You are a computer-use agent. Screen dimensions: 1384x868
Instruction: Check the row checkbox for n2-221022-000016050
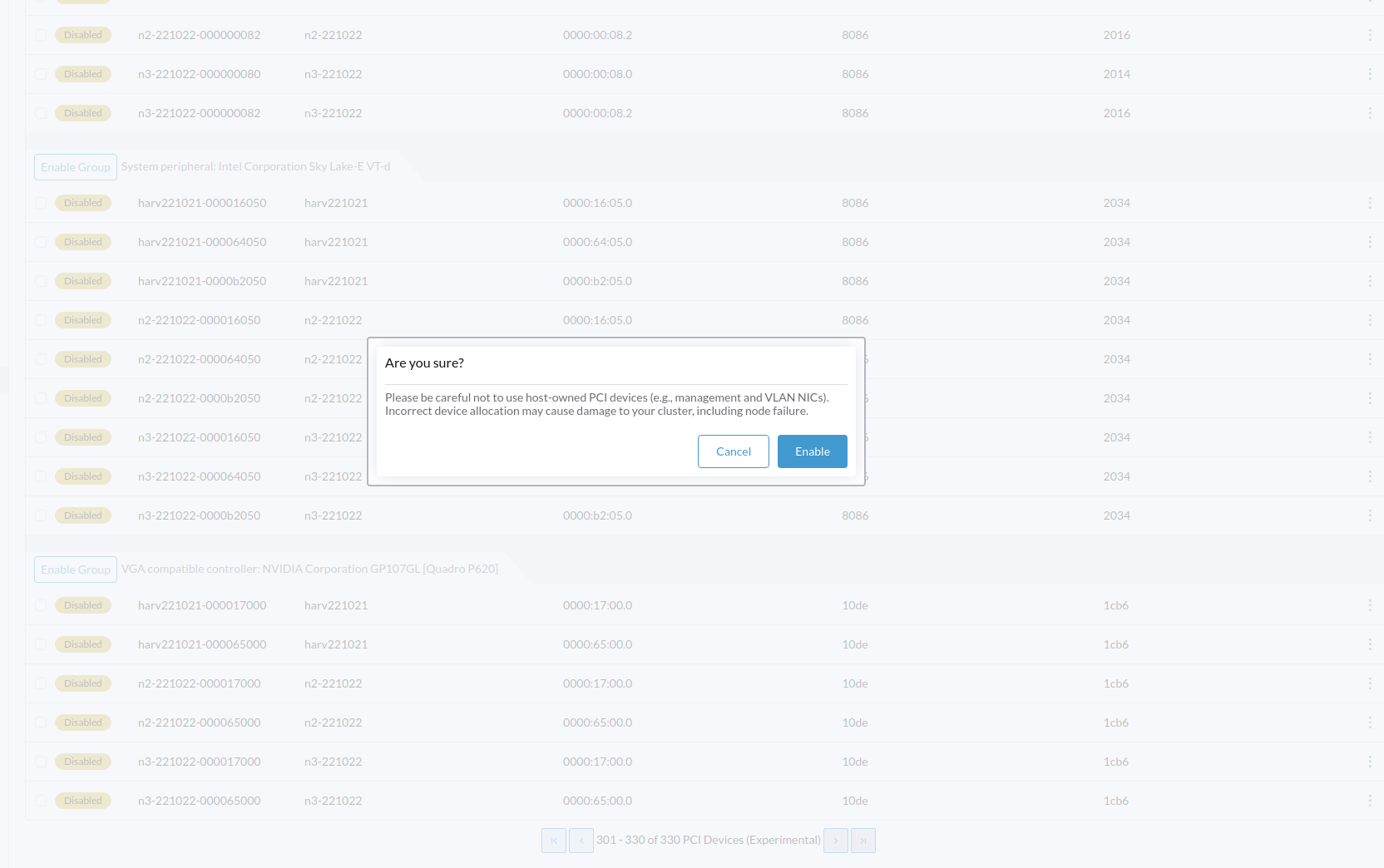tap(40, 320)
